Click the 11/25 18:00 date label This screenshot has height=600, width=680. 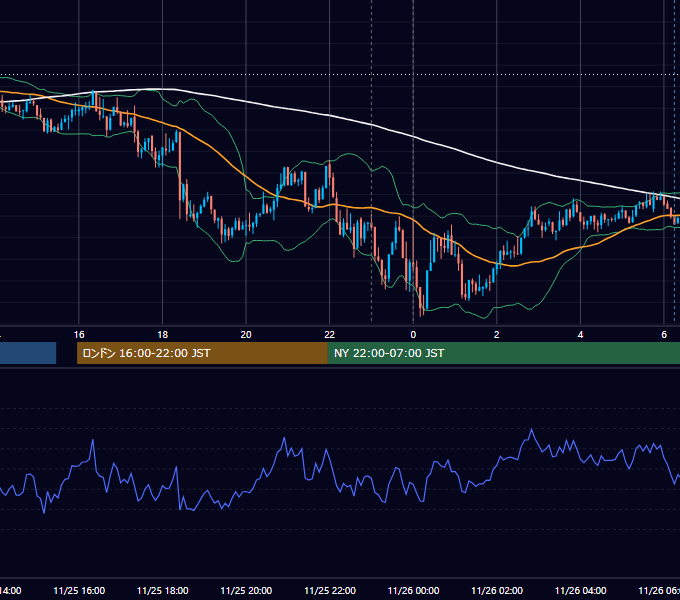pos(163,590)
